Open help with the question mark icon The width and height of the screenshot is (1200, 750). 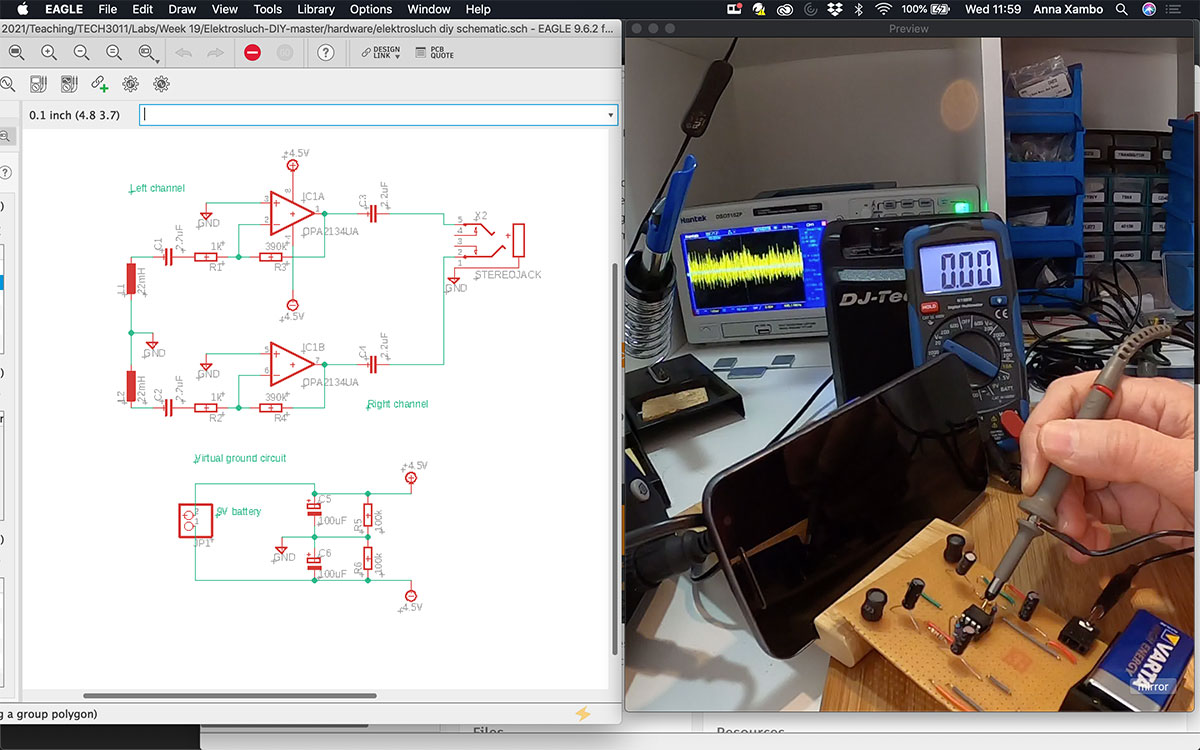325,53
